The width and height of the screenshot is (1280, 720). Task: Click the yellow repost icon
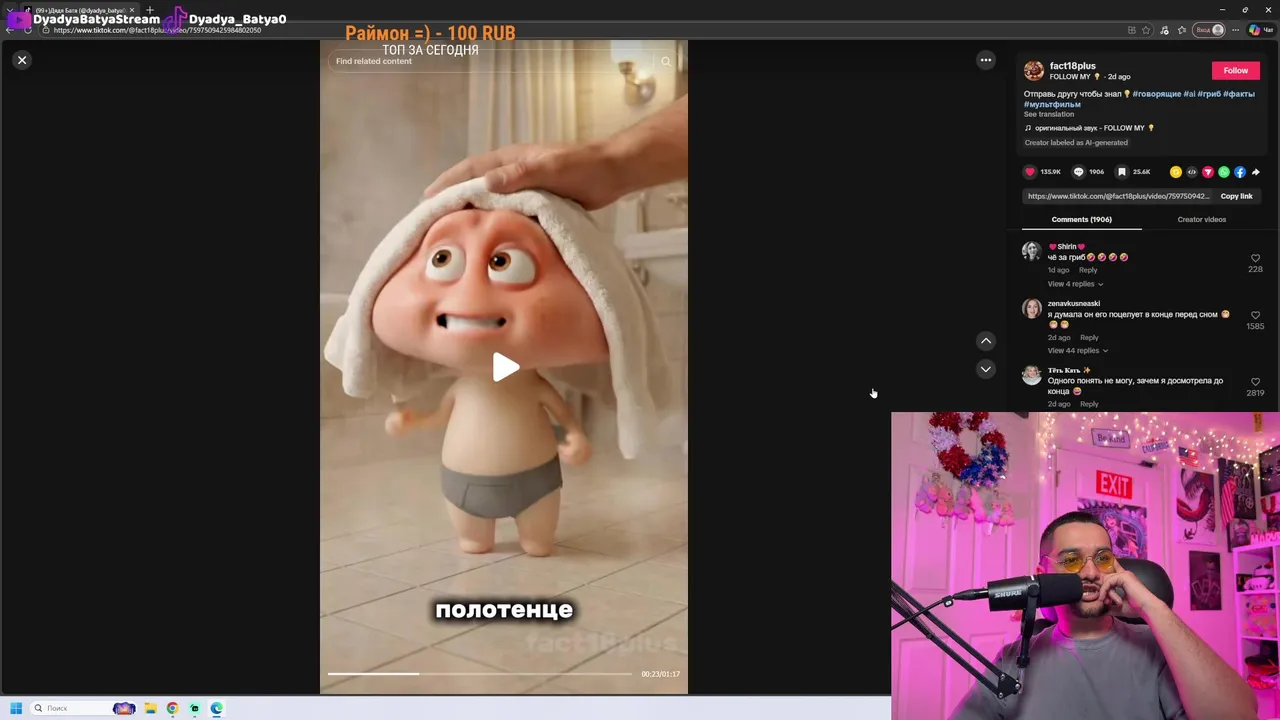[x=1176, y=172]
